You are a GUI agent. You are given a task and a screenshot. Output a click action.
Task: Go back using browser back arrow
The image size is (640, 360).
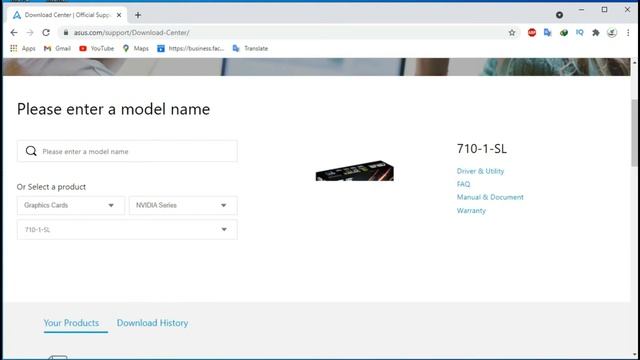[14, 33]
